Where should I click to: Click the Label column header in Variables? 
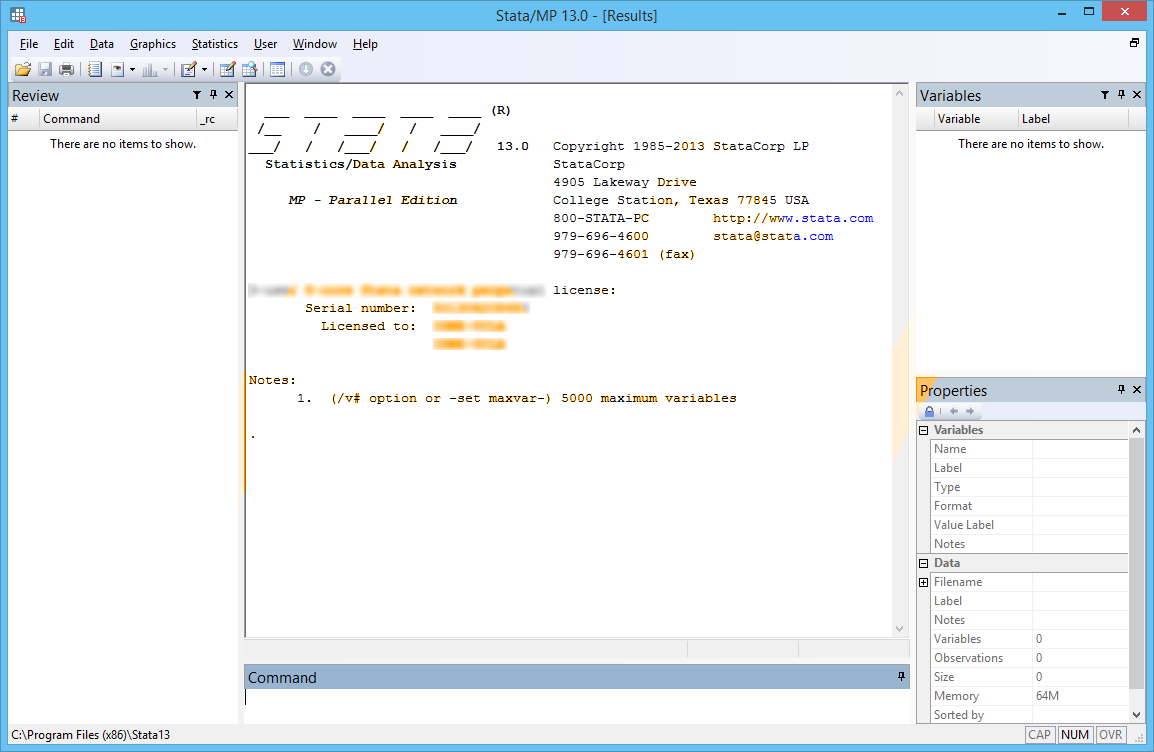point(1073,118)
